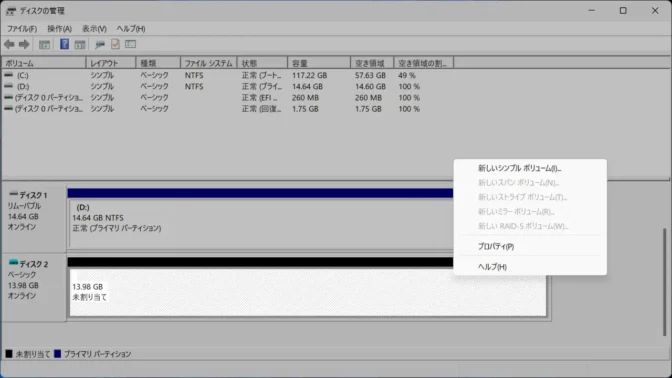672x378 pixels.
Task: Sort by the 容量 column header
Action: click(x=319, y=63)
